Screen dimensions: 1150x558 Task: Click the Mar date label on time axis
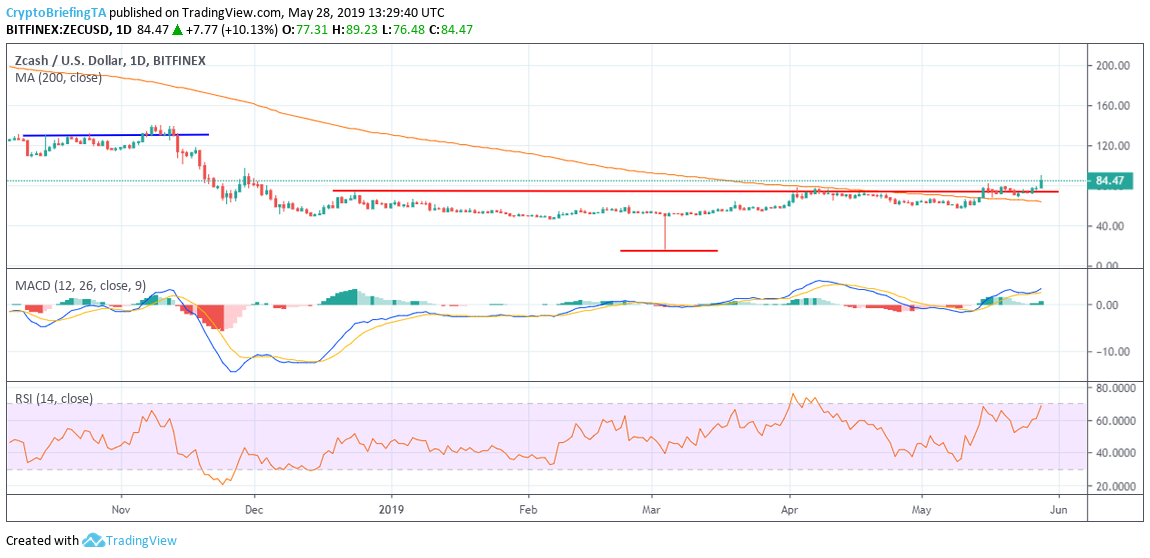pos(651,508)
